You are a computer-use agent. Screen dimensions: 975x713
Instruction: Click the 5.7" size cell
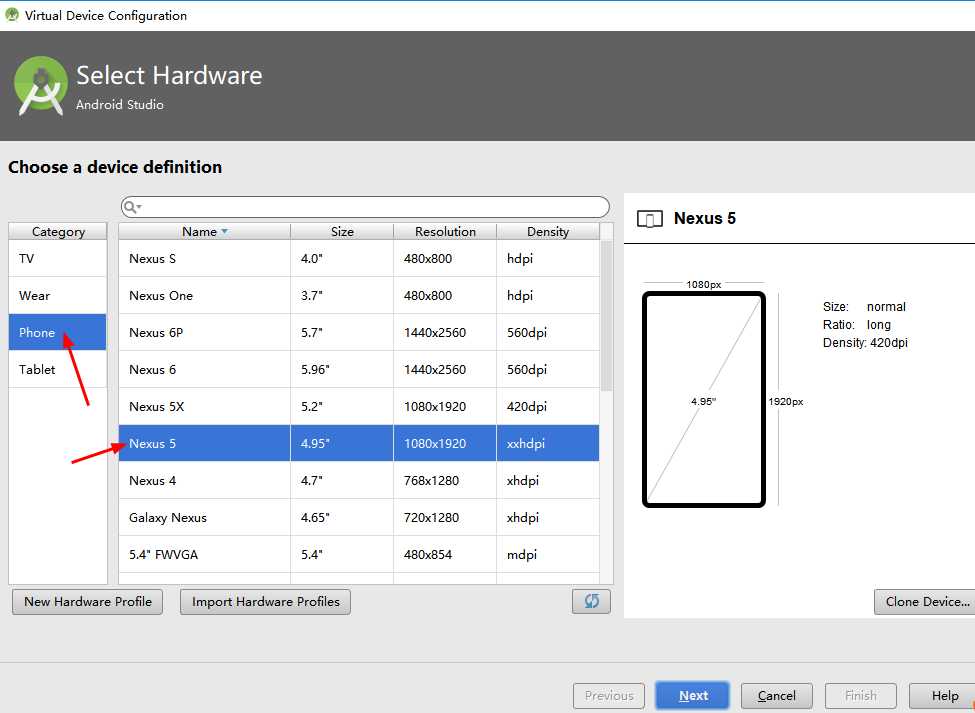(342, 333)
